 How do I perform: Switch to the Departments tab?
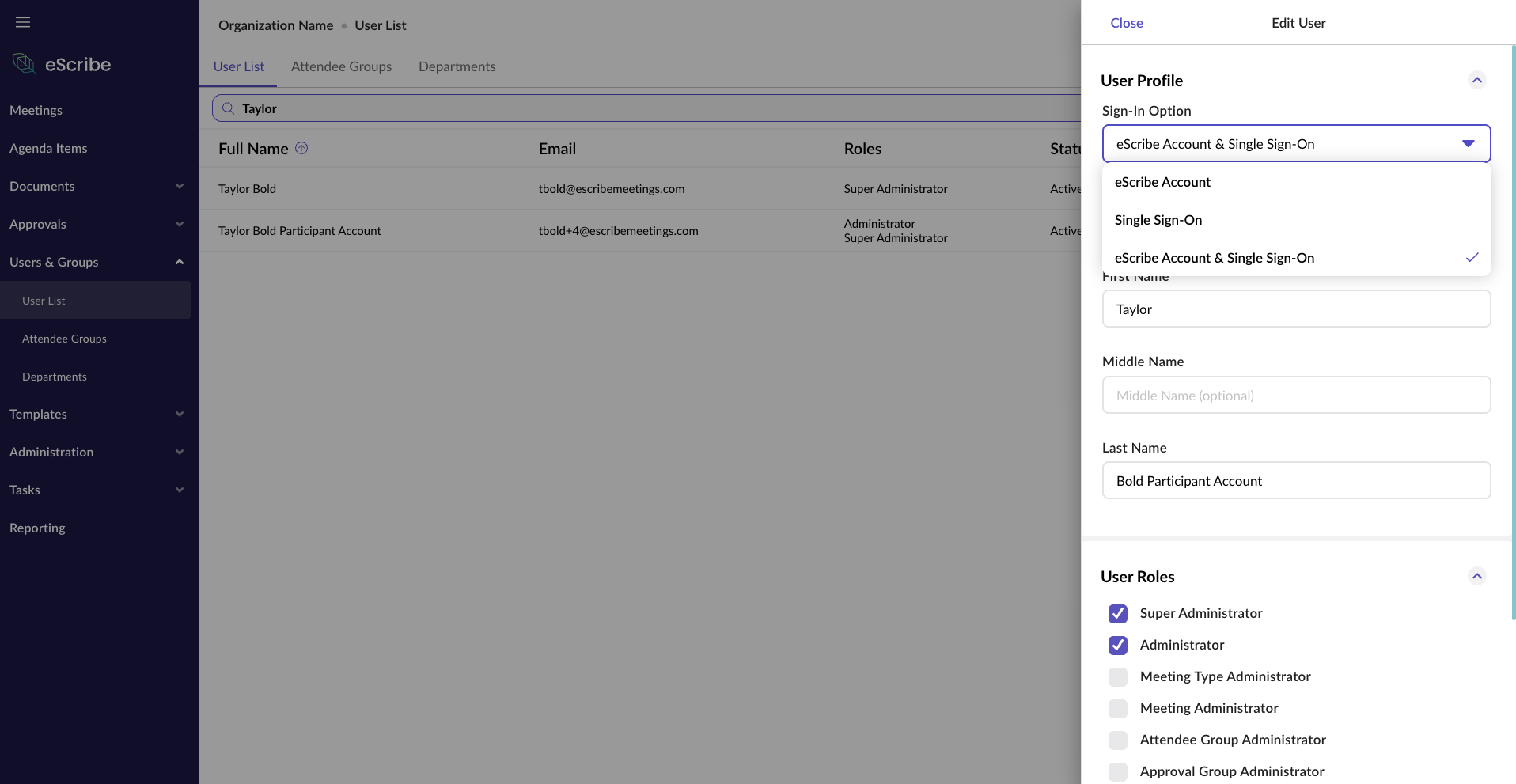tap(457, 66)
